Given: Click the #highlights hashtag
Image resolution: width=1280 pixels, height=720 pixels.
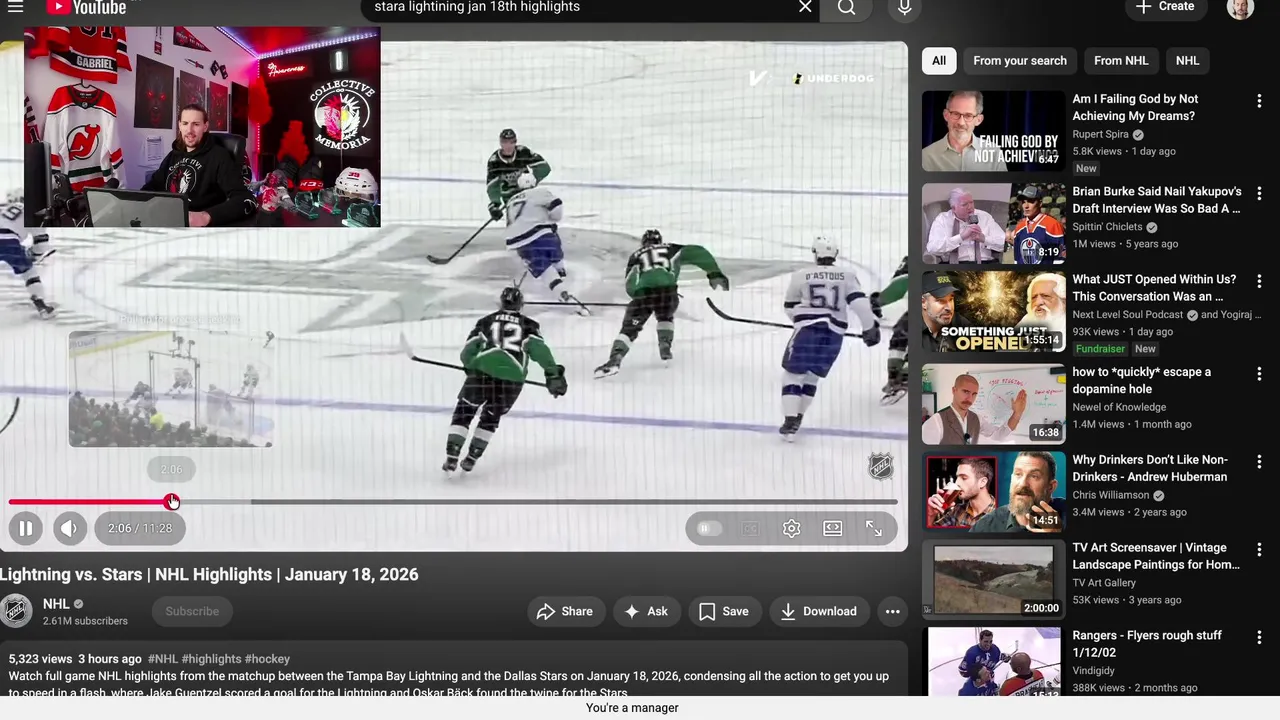Looking at the screenshot, I should coord(211,659).
